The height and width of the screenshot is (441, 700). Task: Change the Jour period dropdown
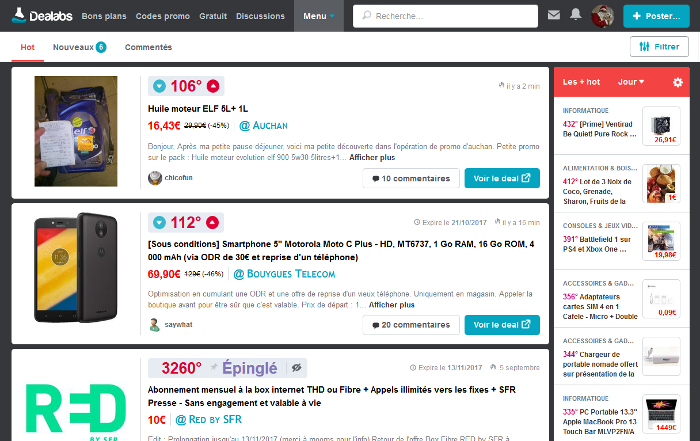pyautogui.click(x=631, y=82)
